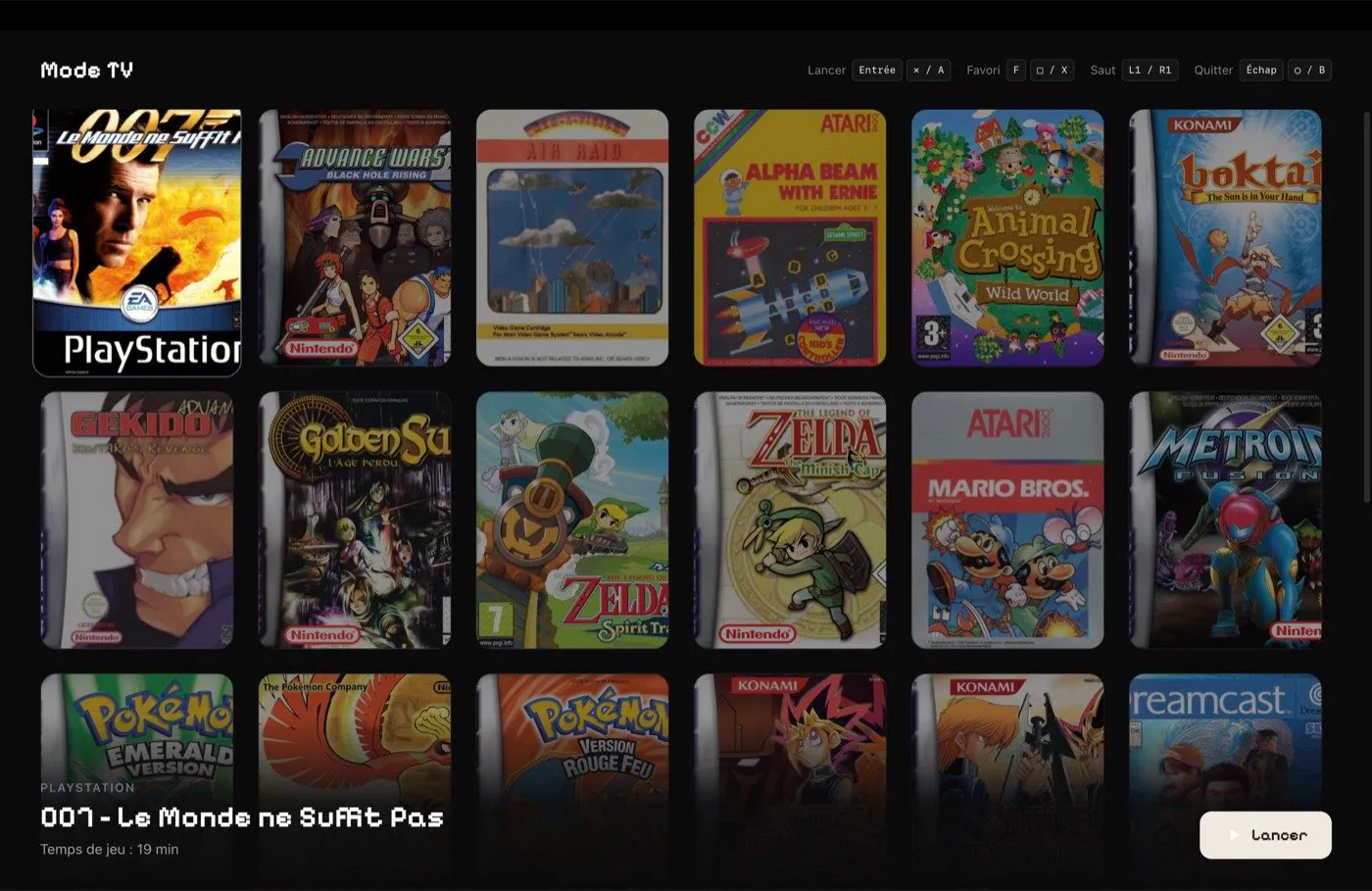Select Alpha Beam with Ernie cover

790,238
